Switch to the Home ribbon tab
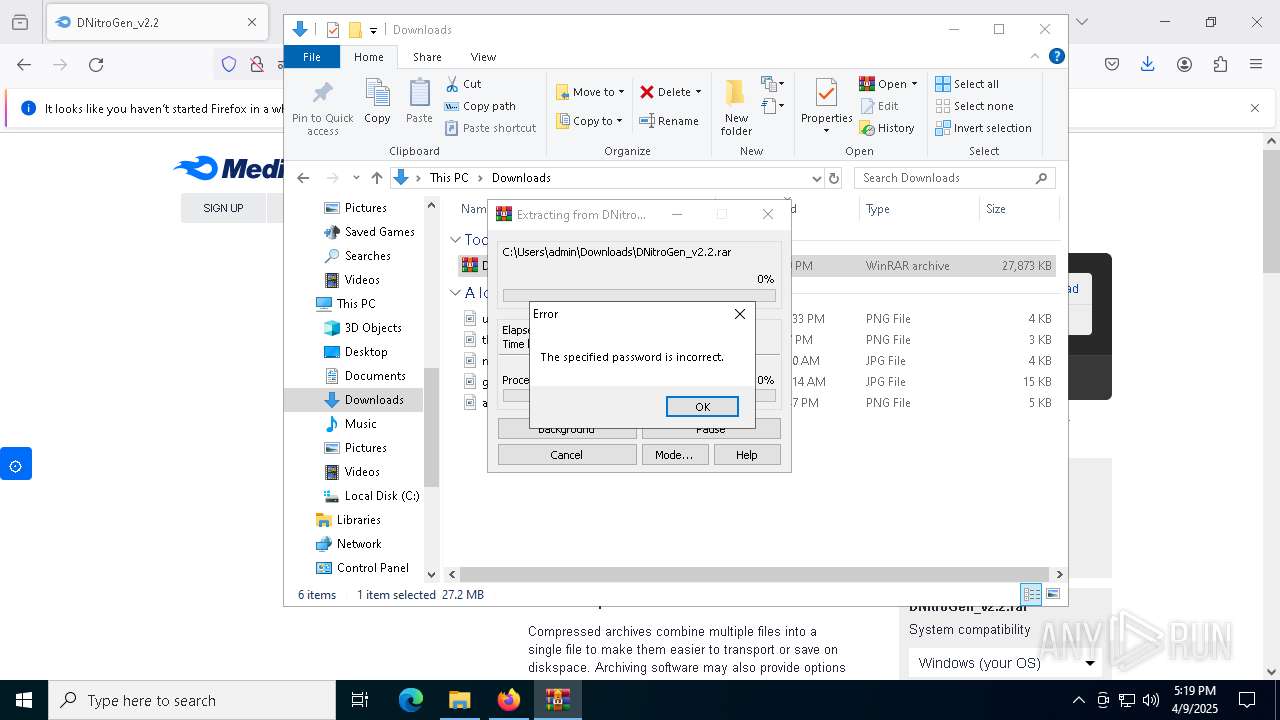This screenshot has width=1280, height=720. pyautogui.click(x=369, y=57)
